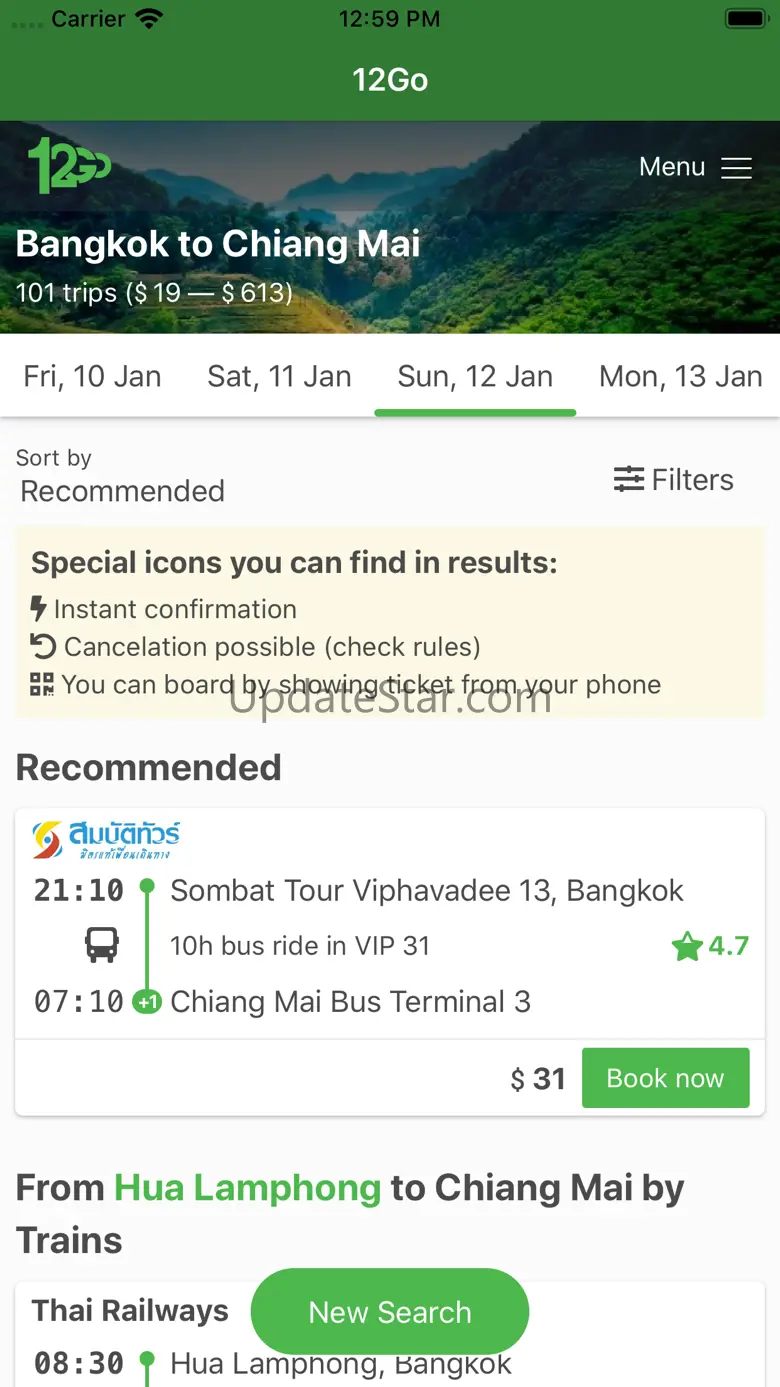This screenshot has width=780, height=1387.
Task: Tap the Filters sliders icon
Action: click(629, 480)
